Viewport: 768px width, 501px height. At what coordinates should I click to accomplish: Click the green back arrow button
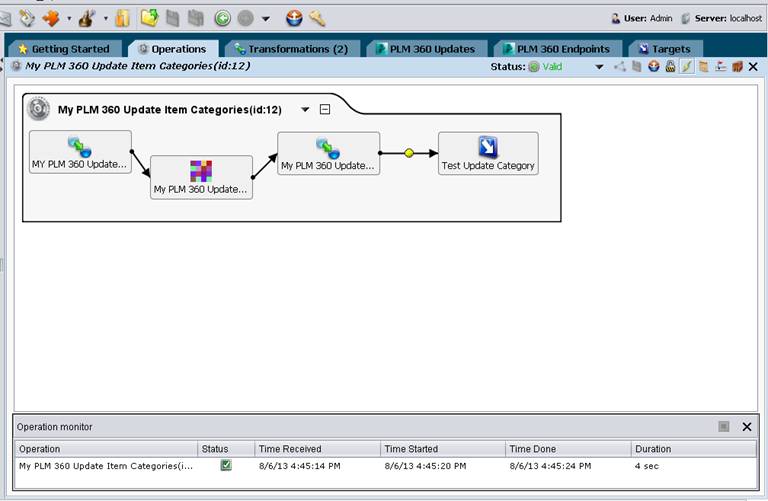pyautogui.click(x=223, y=19)
